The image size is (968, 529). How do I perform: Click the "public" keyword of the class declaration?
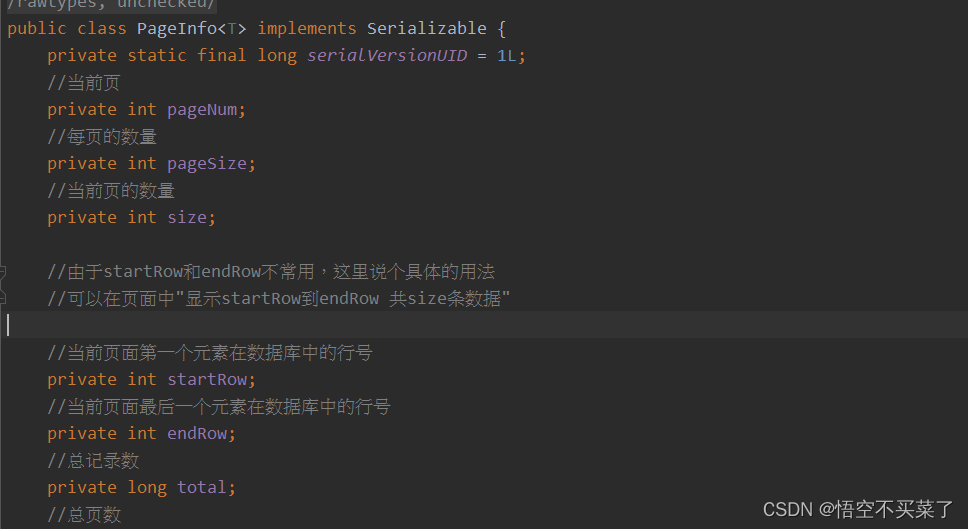pos(37,28)
